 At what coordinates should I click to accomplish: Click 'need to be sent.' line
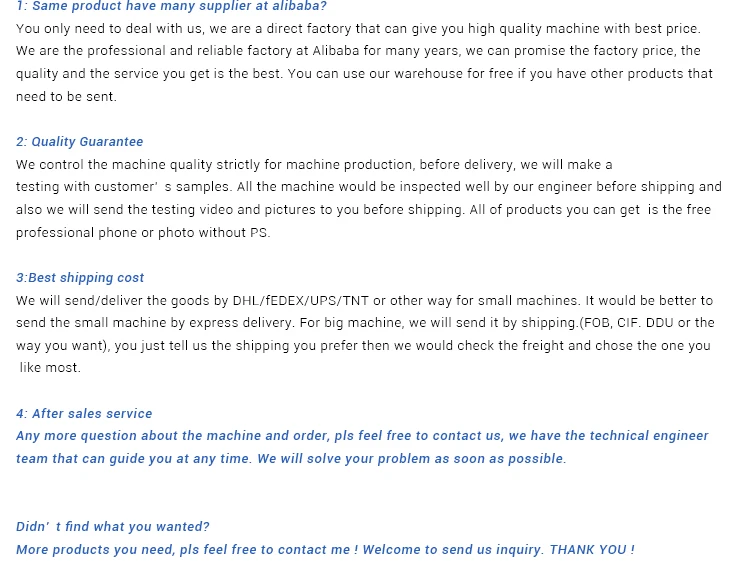66,96
